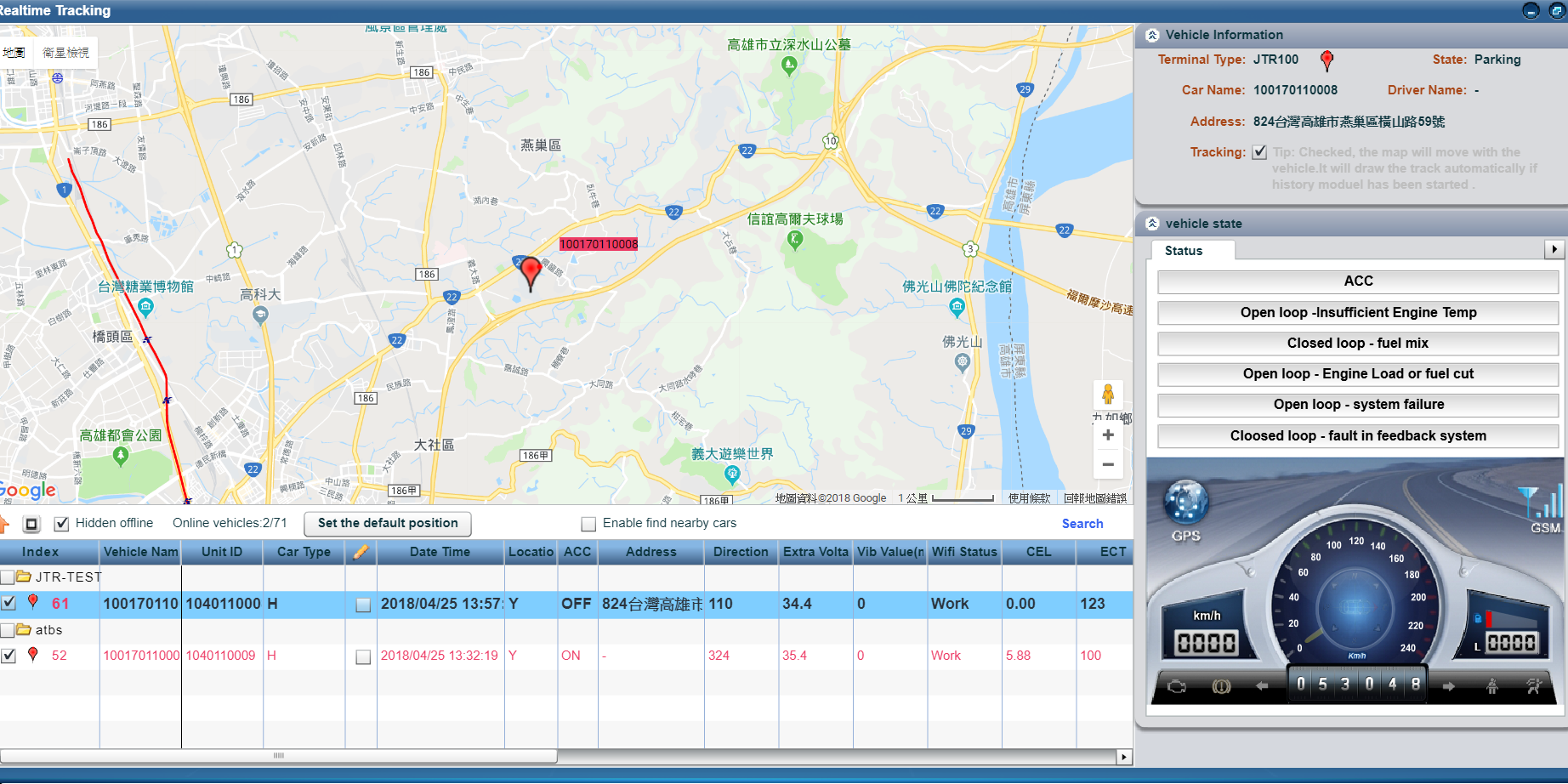Collapse the vehicle state panel
The image size is (1568, 784).
pyautogui.click(x=1152, y=224)
